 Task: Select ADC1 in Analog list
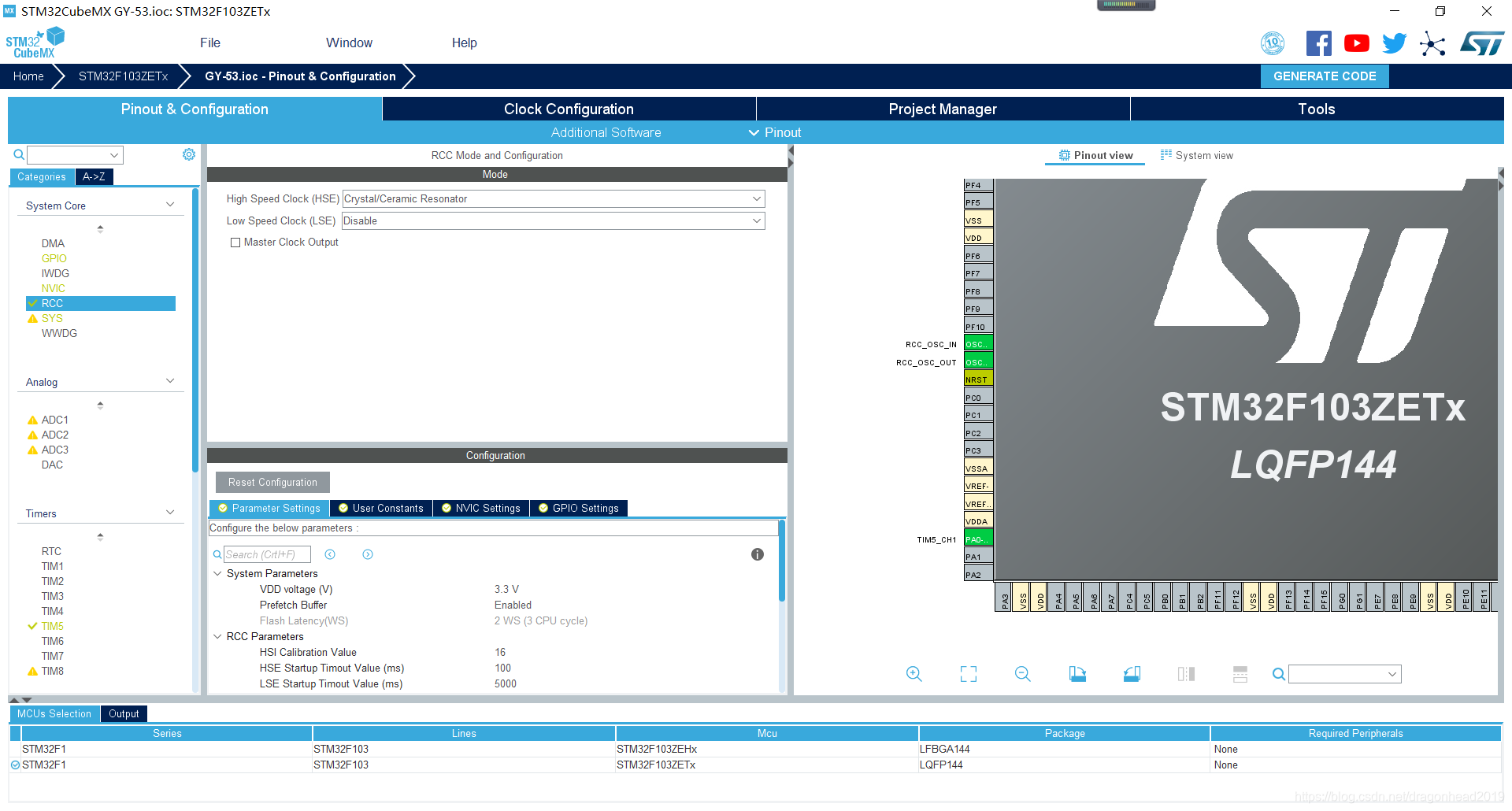coord(55,420)
